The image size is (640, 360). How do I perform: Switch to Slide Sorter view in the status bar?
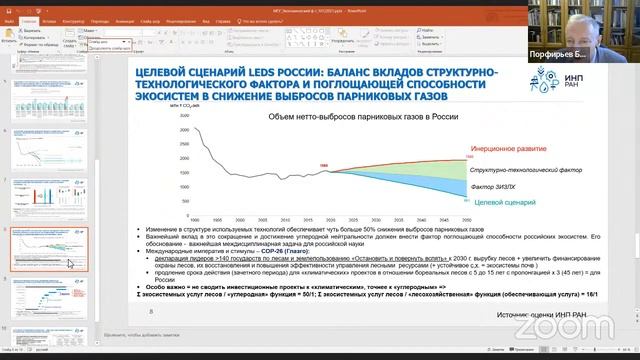pyautogui.click(x=554, y=349)
